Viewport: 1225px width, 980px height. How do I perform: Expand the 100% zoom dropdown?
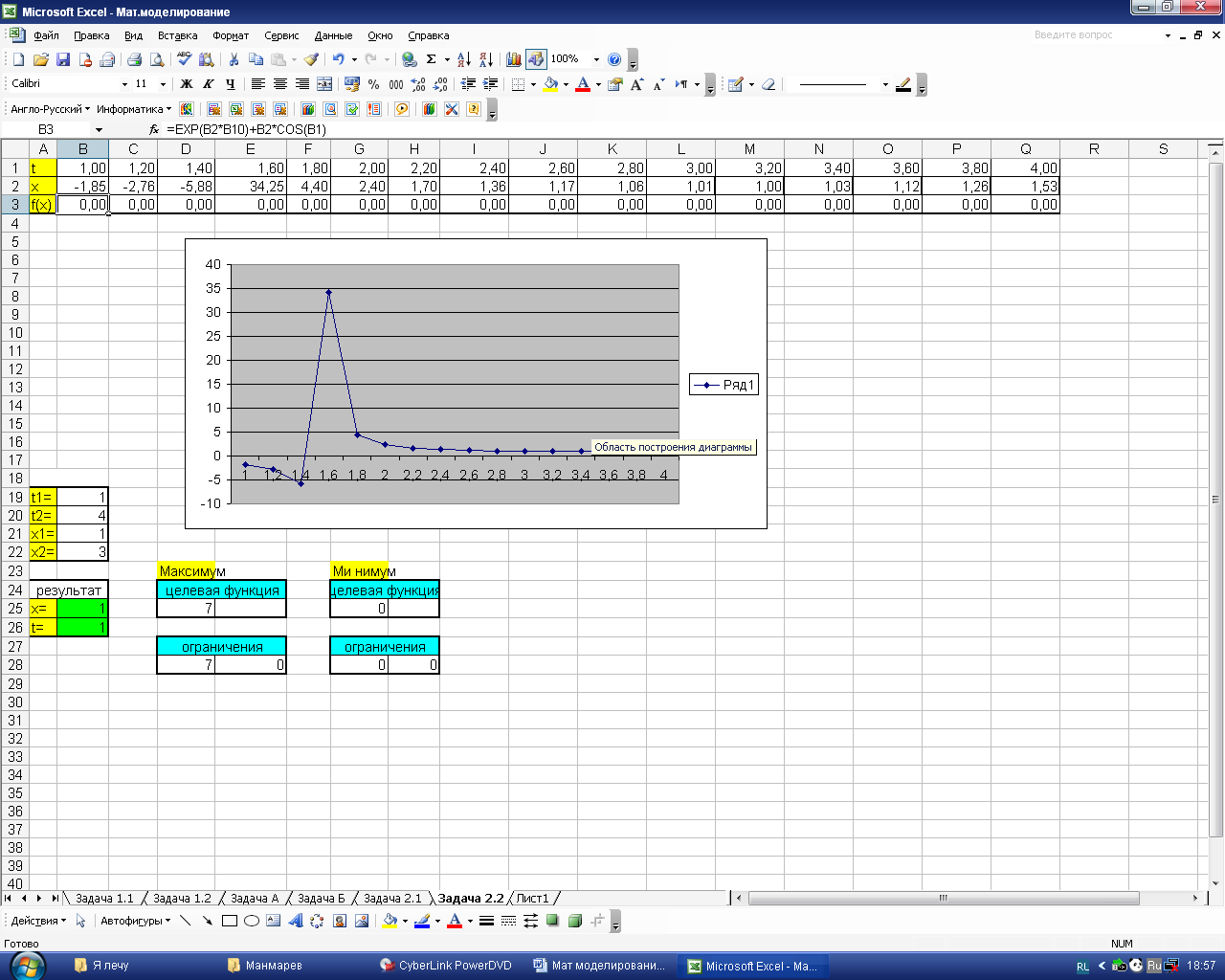[x=596, y=59]
